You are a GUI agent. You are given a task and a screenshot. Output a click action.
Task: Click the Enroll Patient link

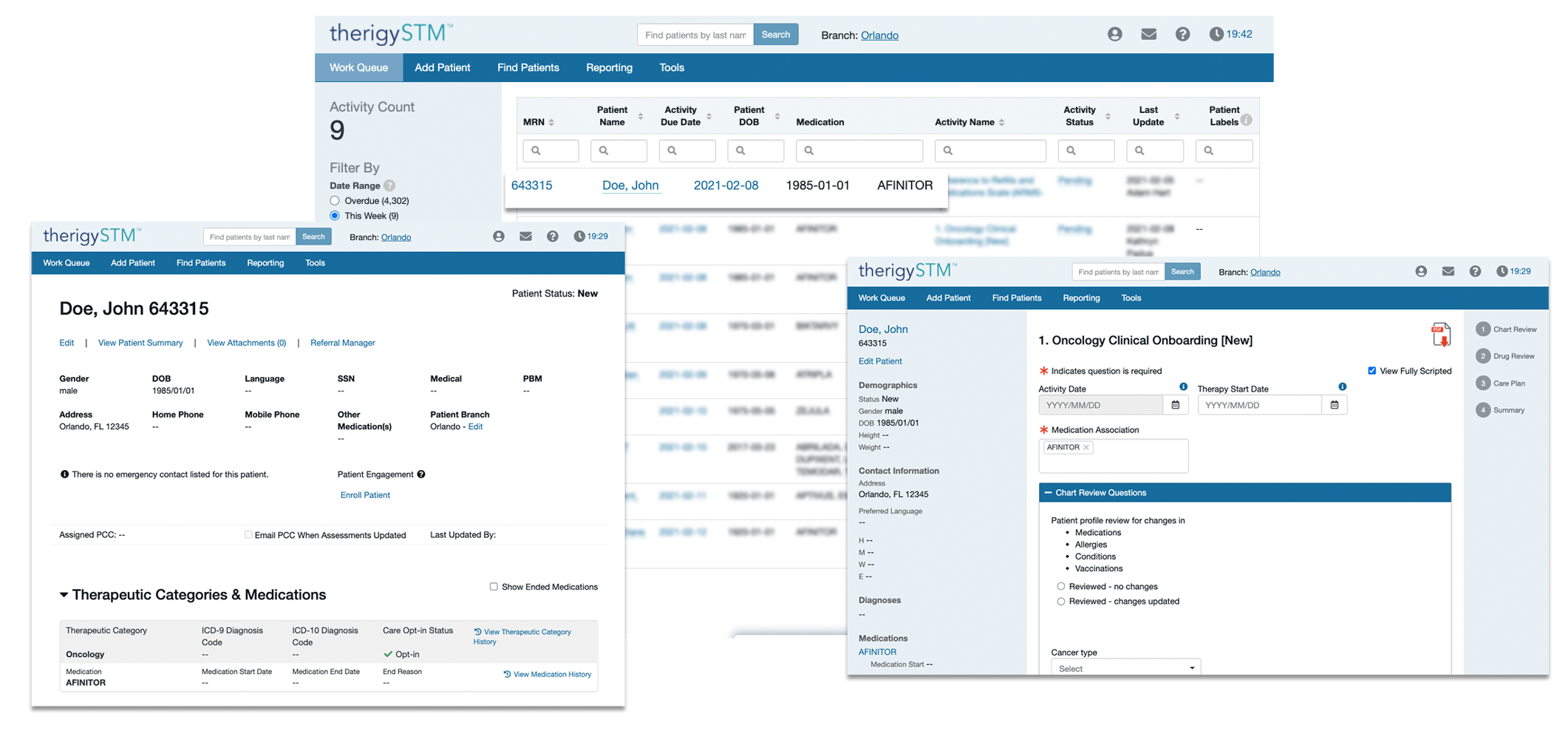[365, 494]
